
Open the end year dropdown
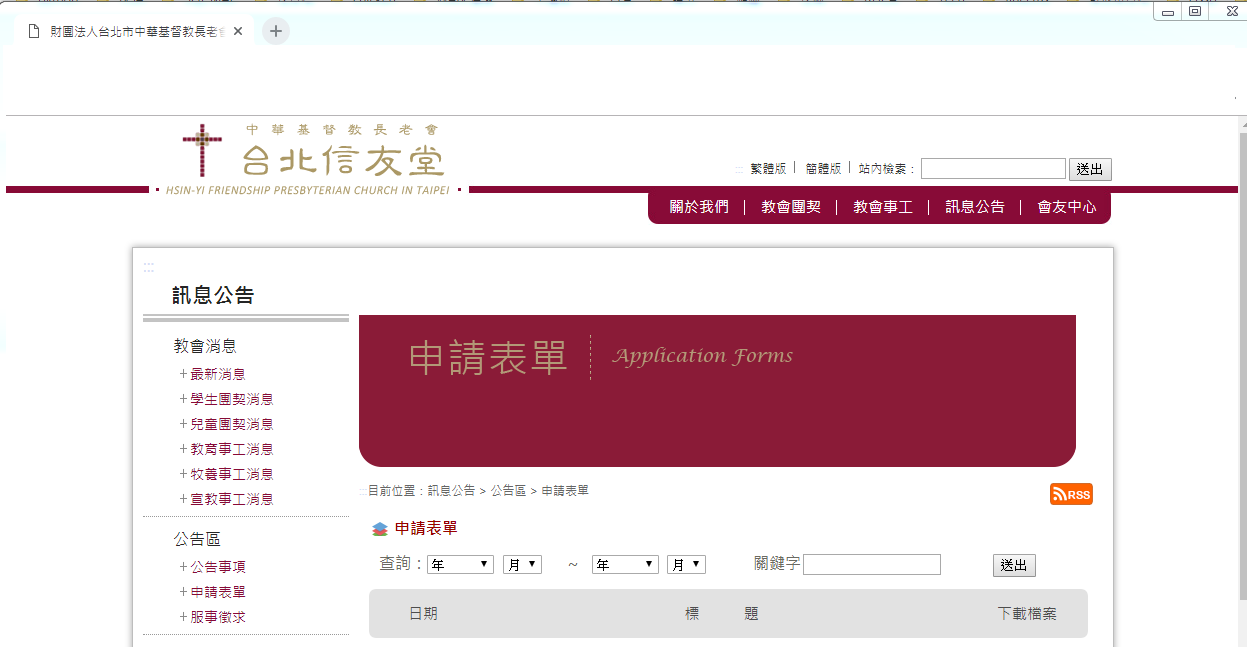click(x=625, y=565)
